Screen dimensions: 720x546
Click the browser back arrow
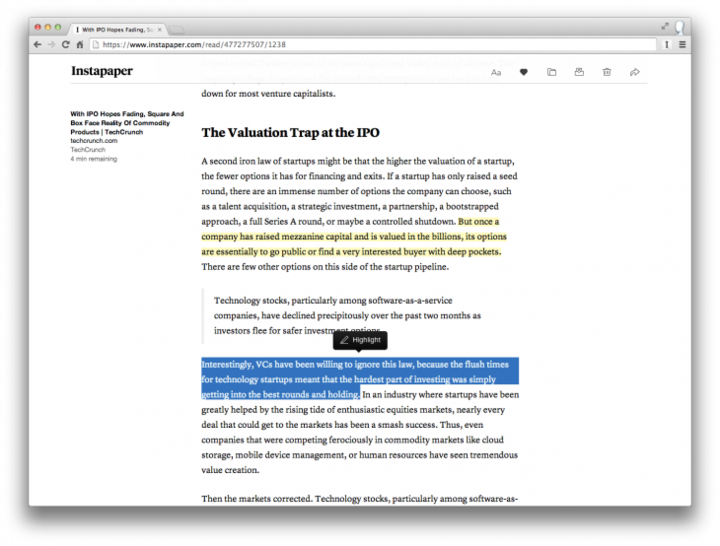click(37, 45)
